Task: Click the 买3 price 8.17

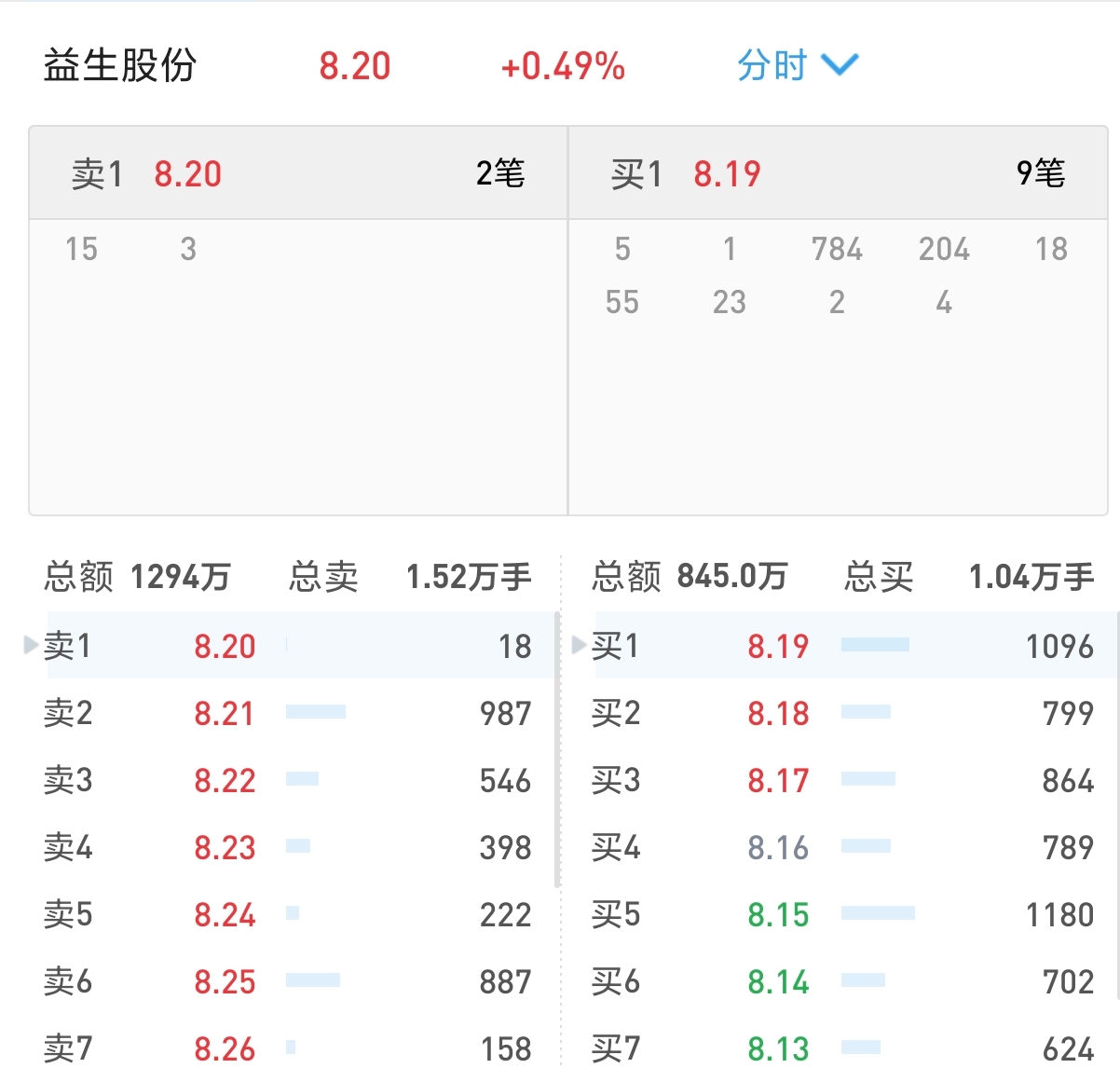Action: click(778, 780)
